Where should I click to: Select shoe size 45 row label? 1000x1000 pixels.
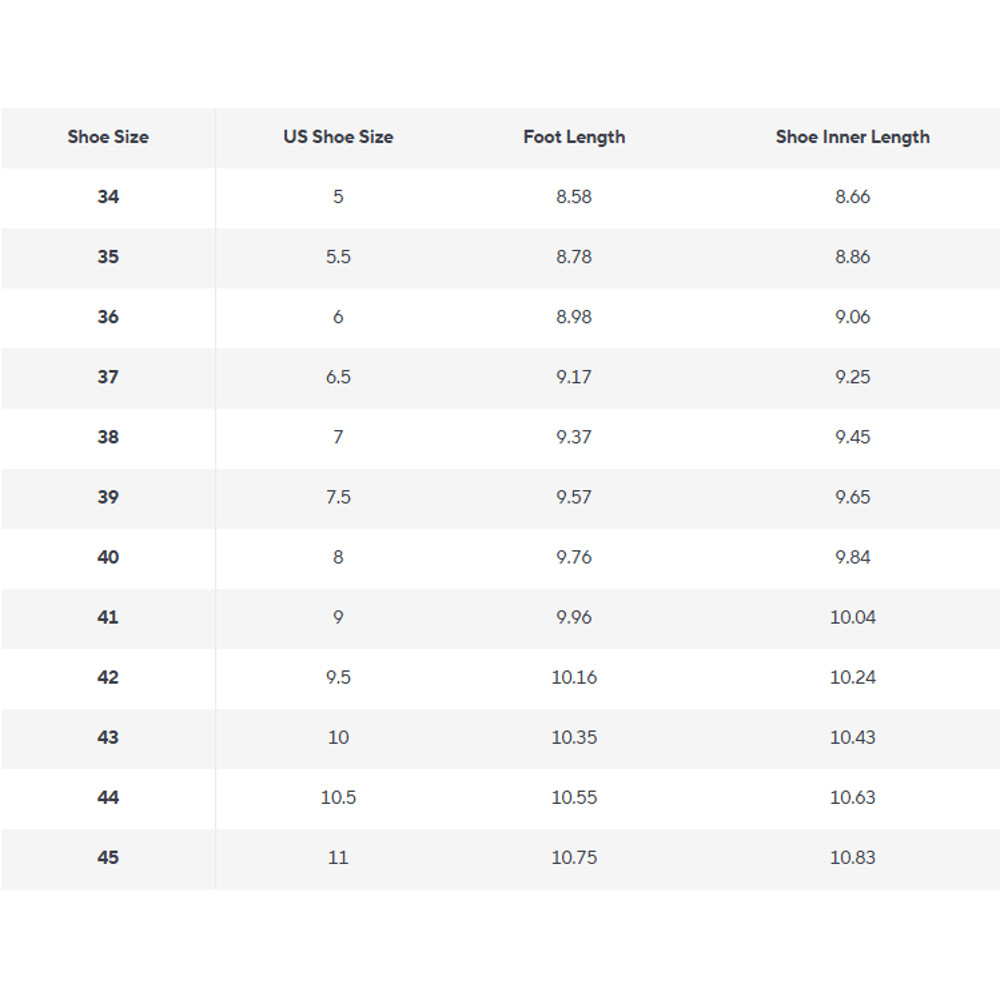tap(108, 857)
